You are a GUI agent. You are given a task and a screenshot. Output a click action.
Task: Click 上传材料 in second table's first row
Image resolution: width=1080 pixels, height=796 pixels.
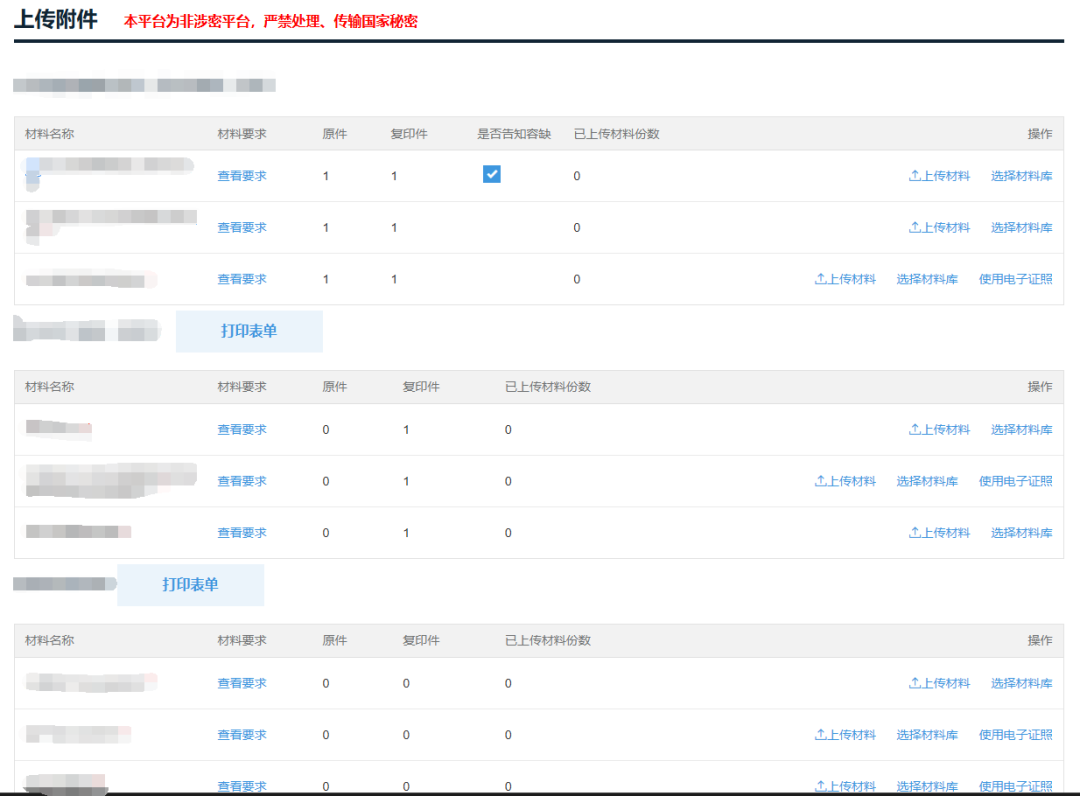coord(939,430)
